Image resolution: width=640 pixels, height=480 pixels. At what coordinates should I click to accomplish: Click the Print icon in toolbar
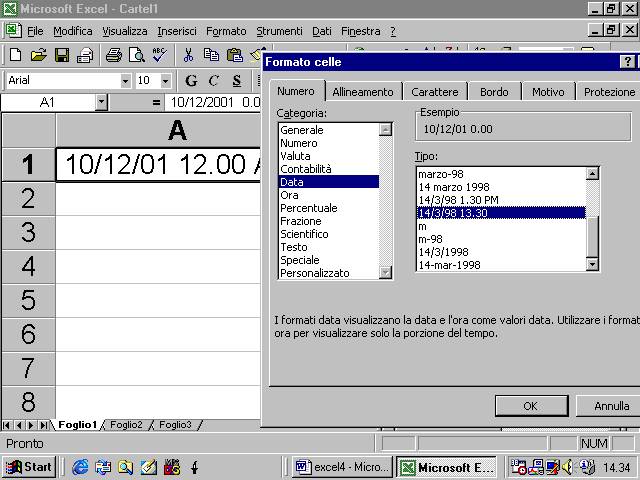coord(113,55)
